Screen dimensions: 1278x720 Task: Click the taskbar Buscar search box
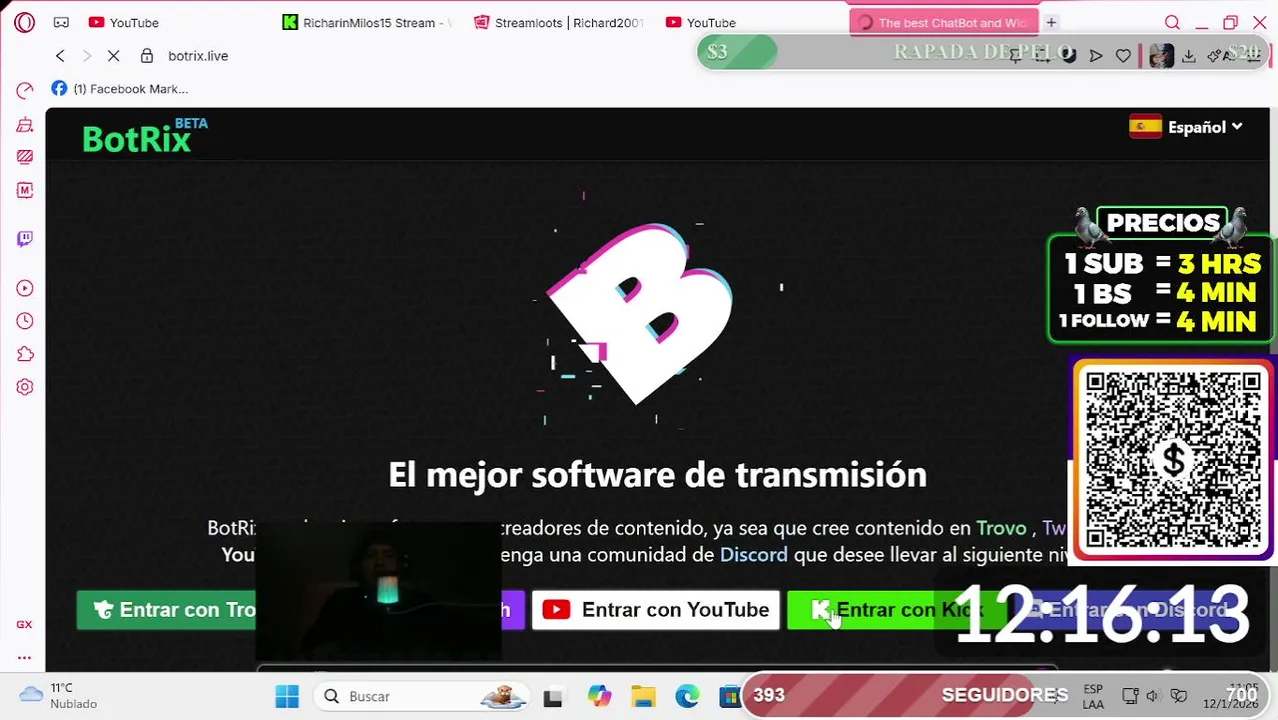pyautogui.click(x=420, y=696)
